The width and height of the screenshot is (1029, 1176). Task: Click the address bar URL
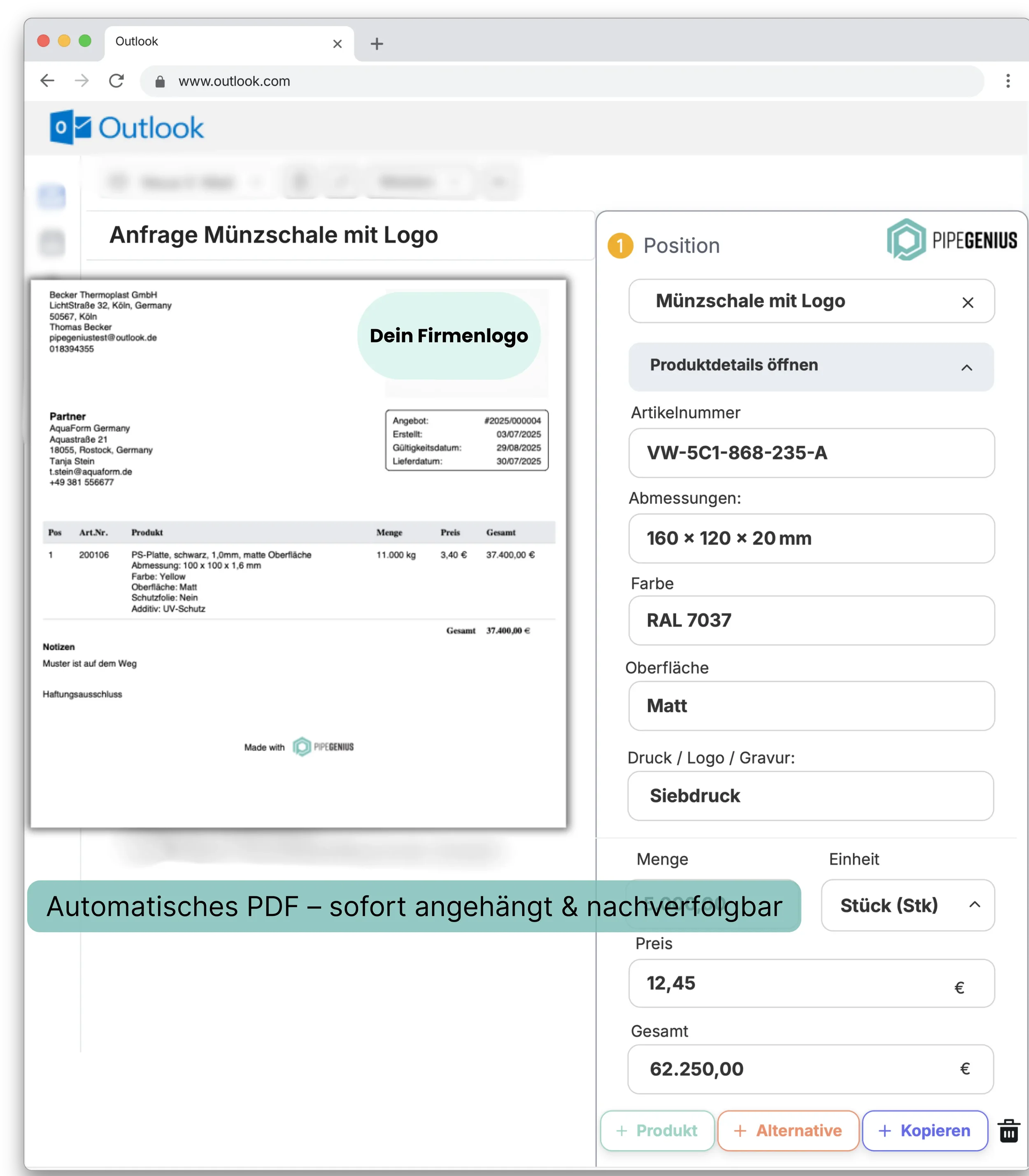[x=234, y=81]
